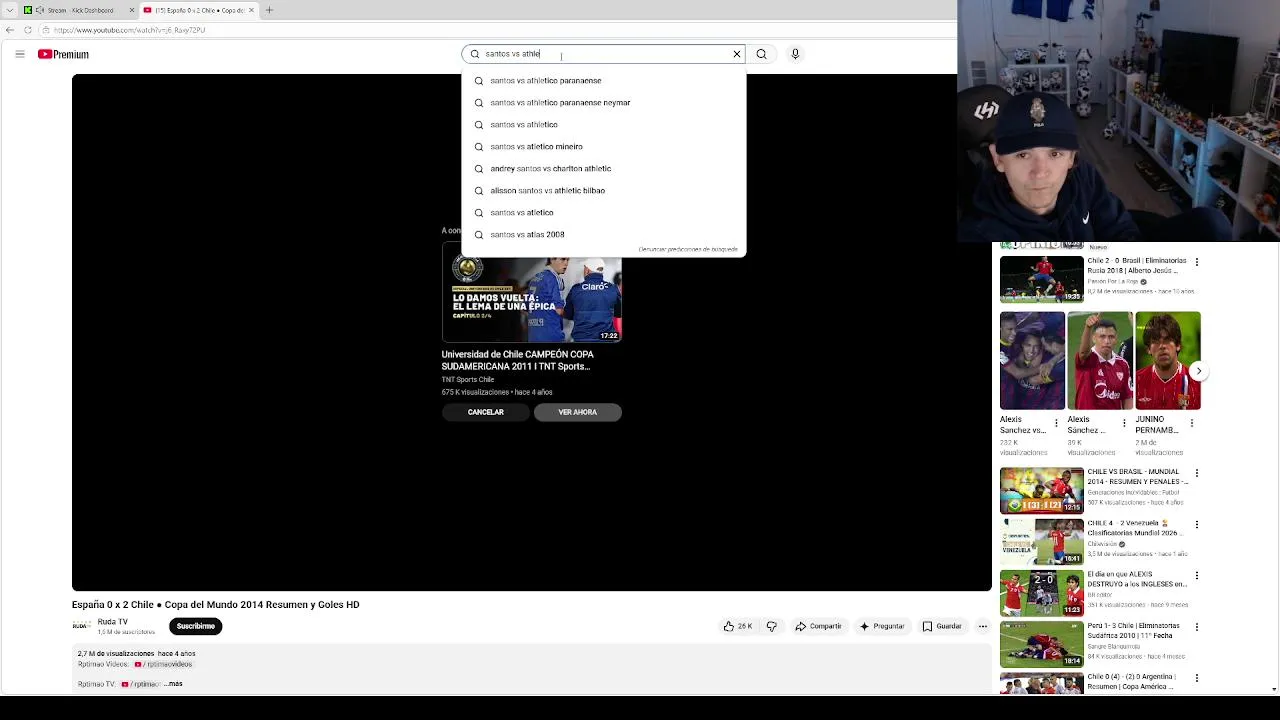Like the video with thumbs-up 26 K
This screenshot has height=720, width=1280.
pos(738,626)
